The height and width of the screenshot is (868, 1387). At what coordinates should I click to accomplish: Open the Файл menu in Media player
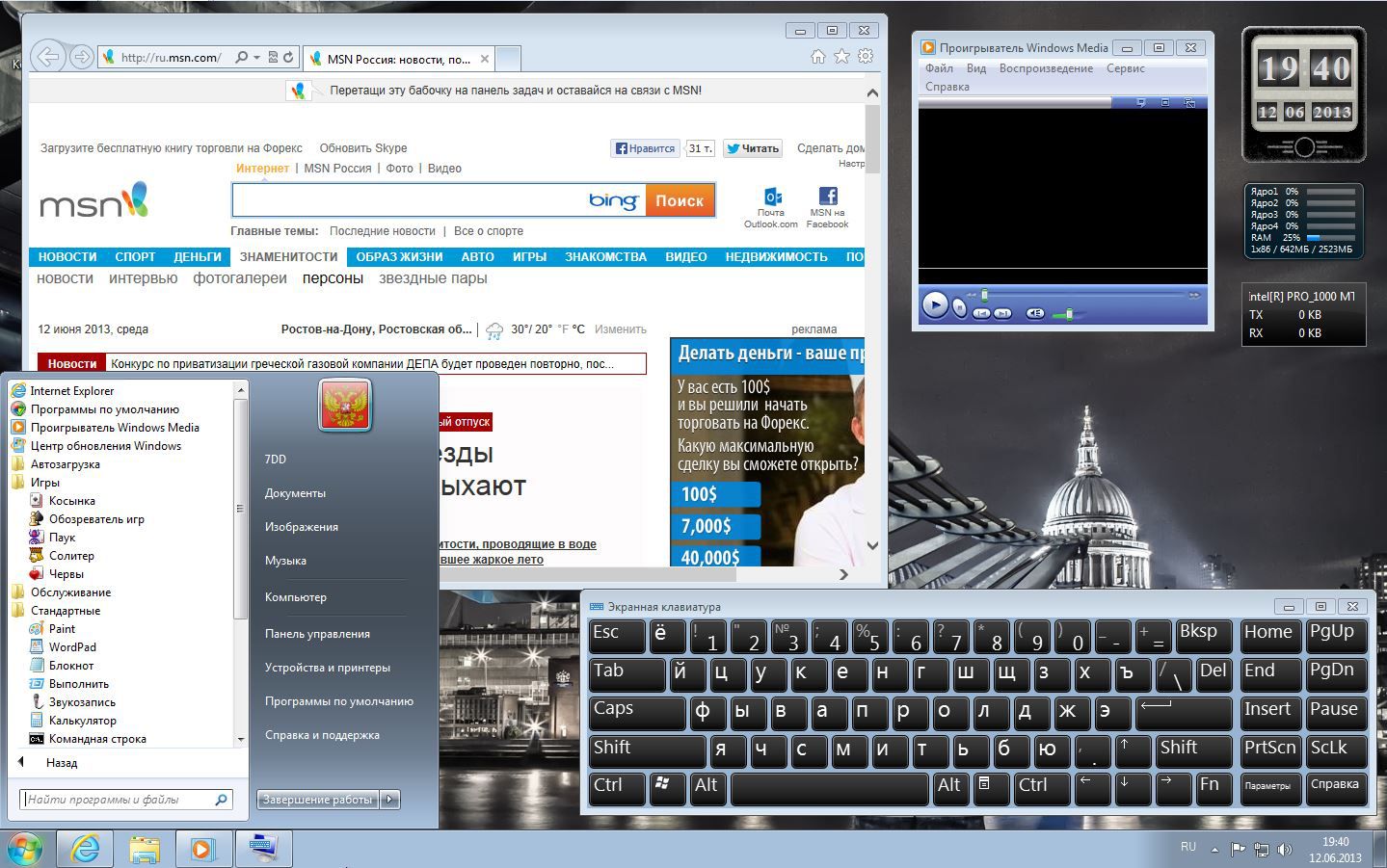click(939, 68)
